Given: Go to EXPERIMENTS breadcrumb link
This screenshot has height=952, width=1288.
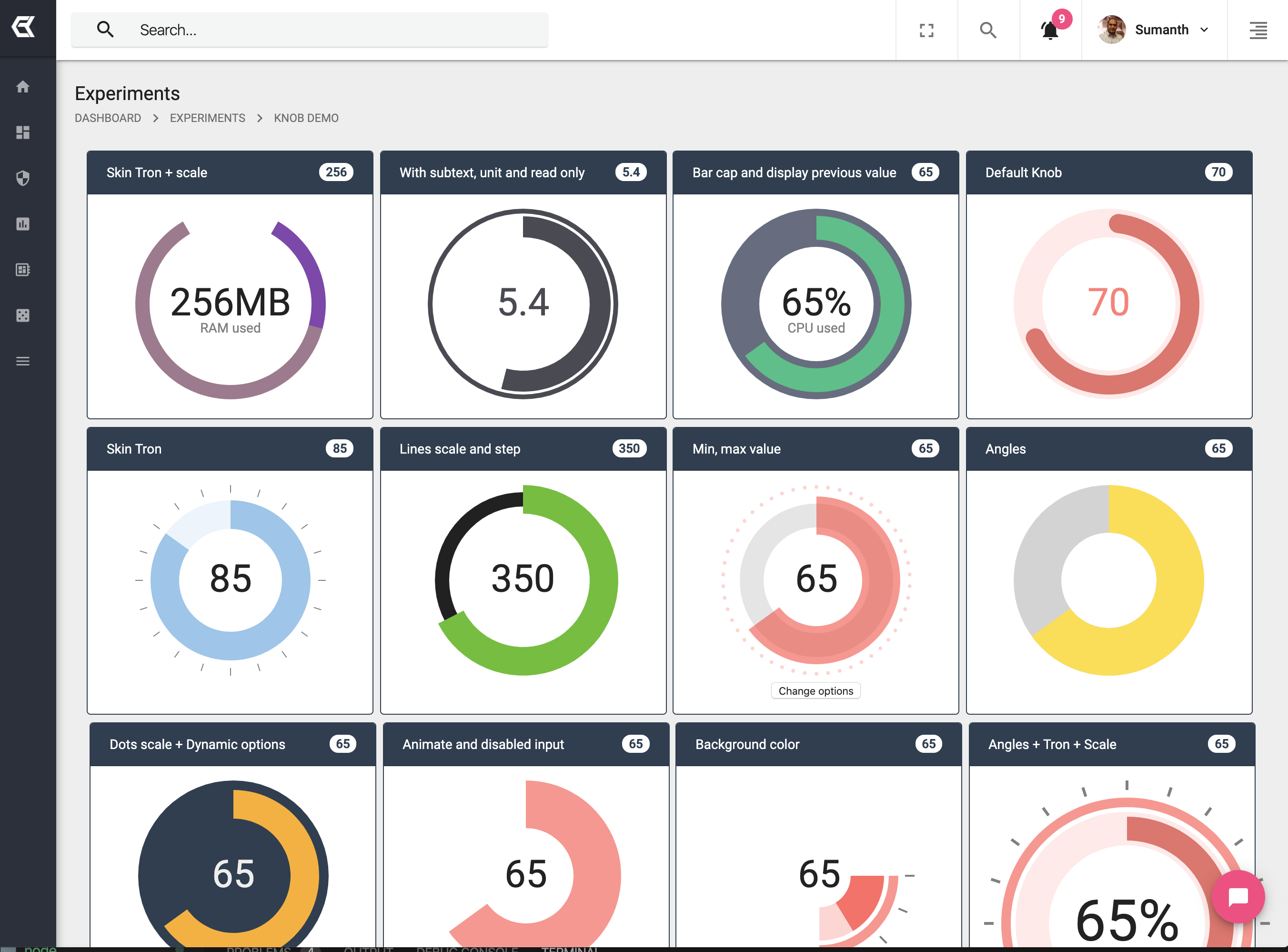Looking at the screenshot, I should (207, 118).
